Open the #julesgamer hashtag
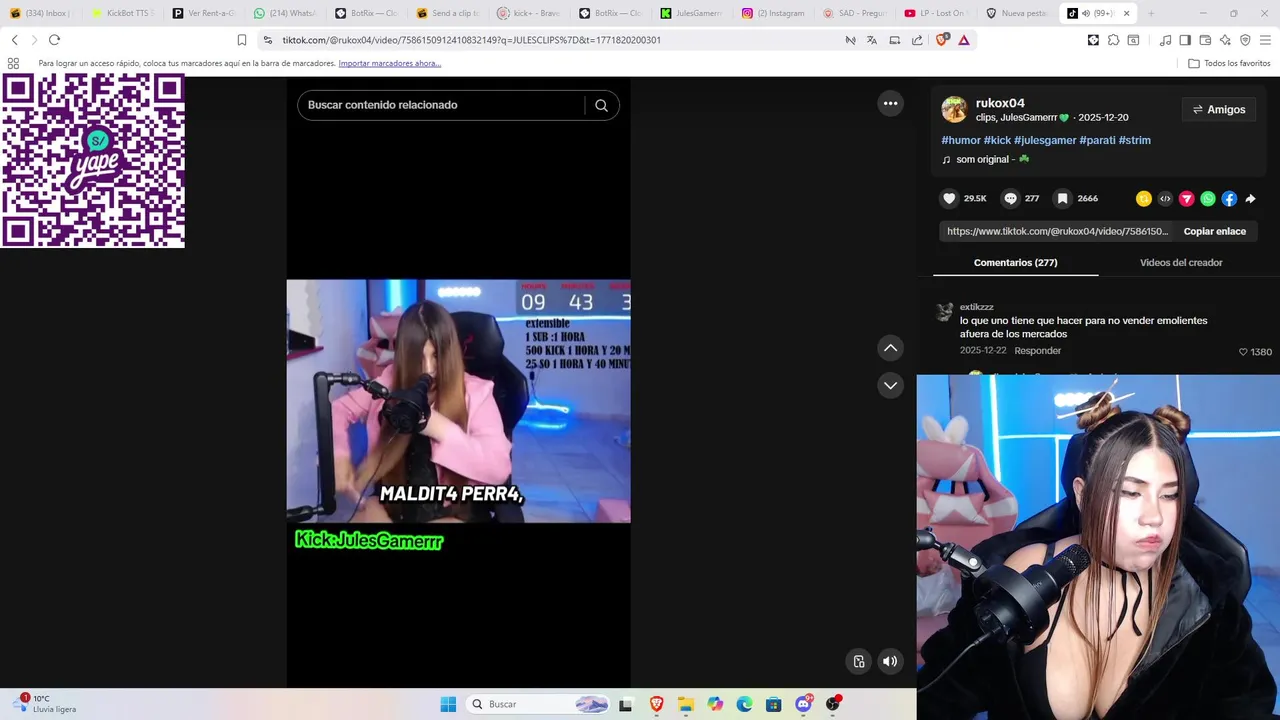 (x=1045, y=140)
